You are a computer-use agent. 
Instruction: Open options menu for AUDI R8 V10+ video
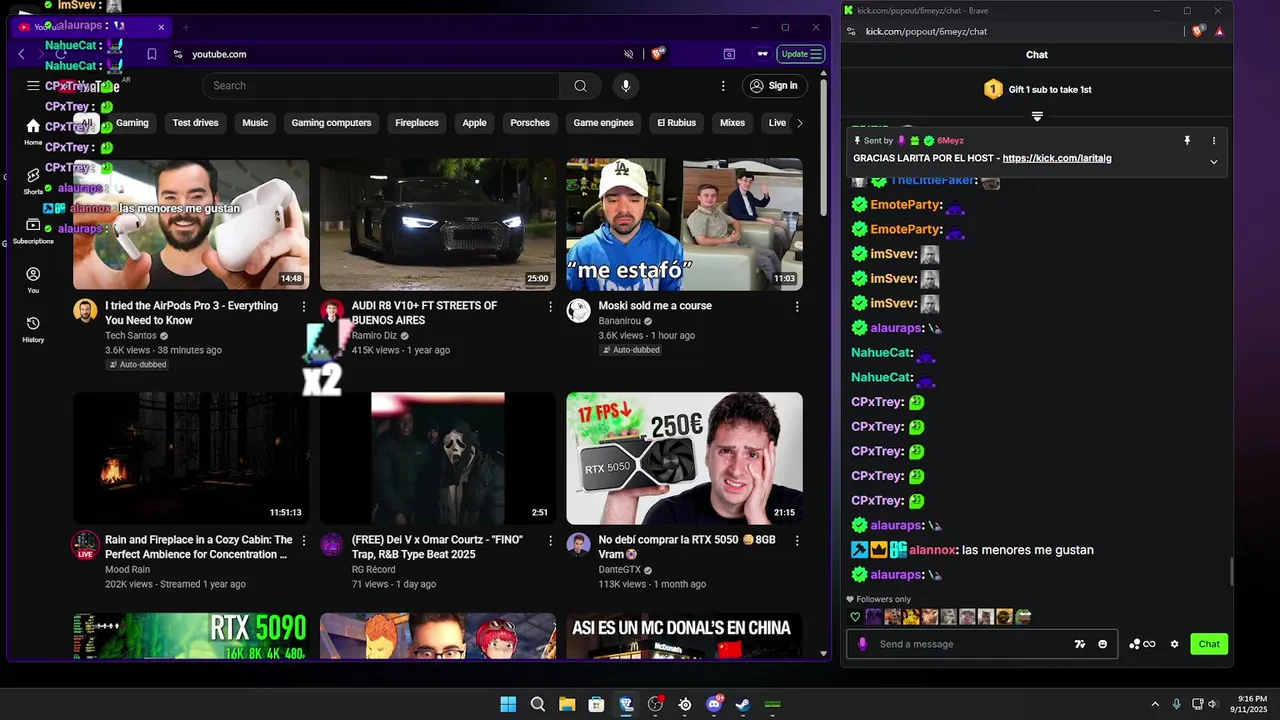[x=550, y=306]
